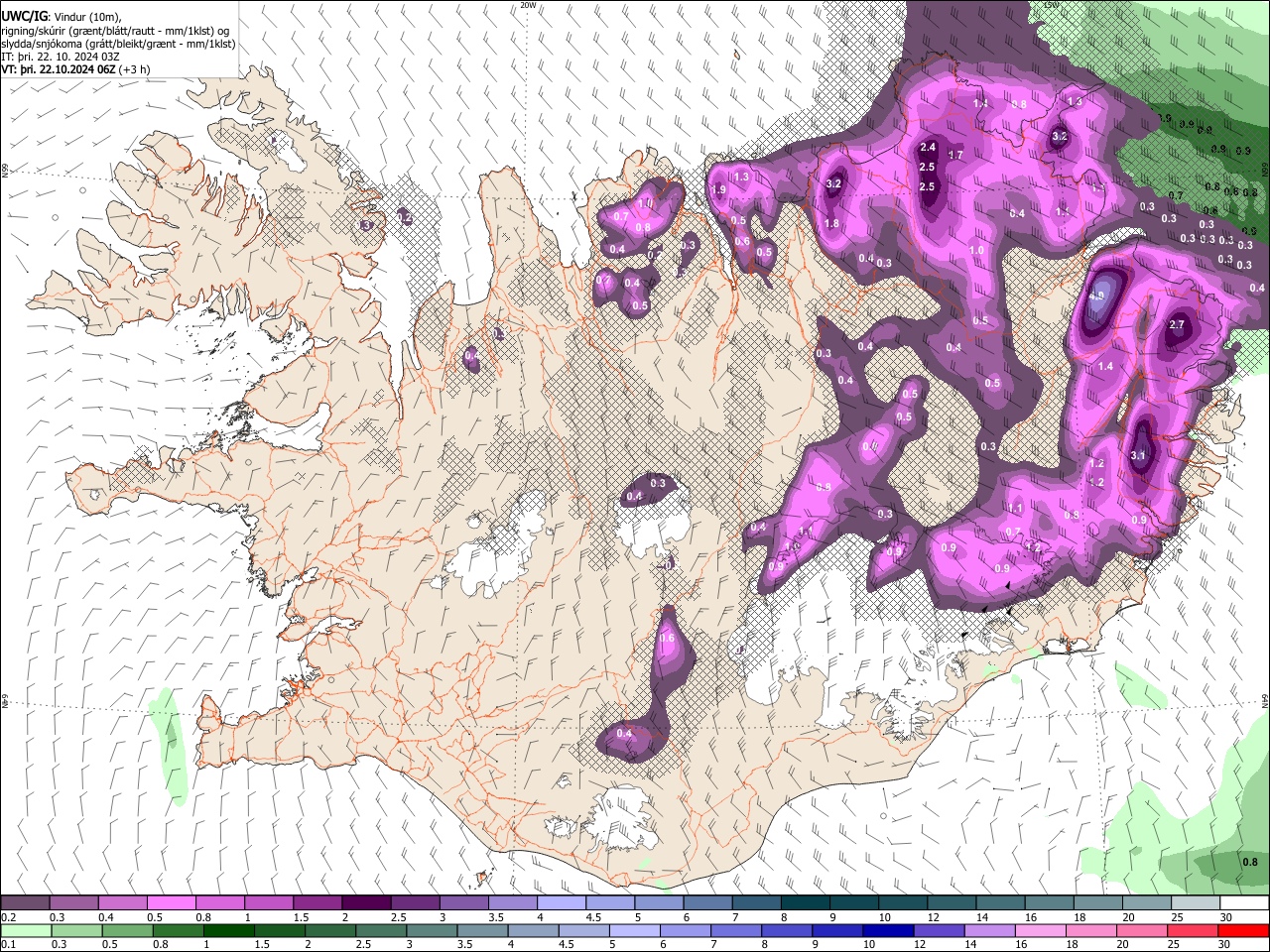Click the "(+3 h)" forecast offset

pos(134,69)
